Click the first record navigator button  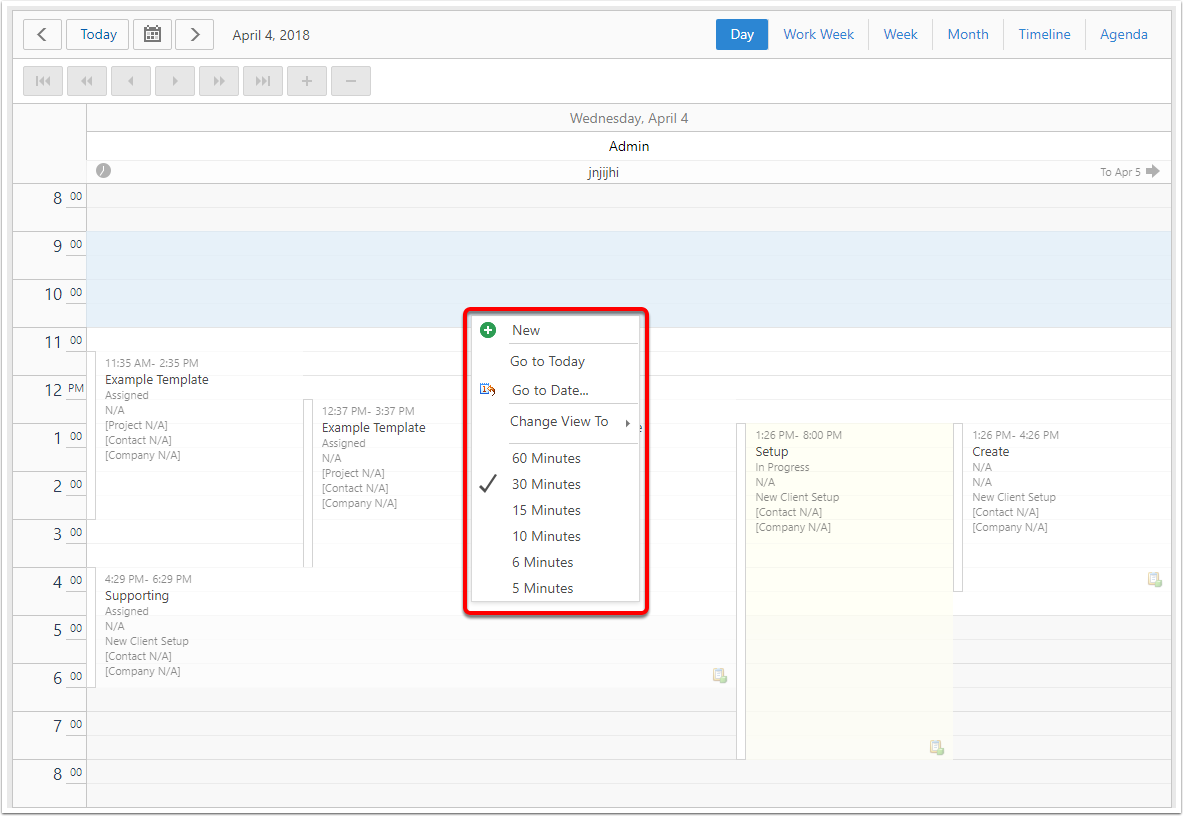click(x=43, y=81)
